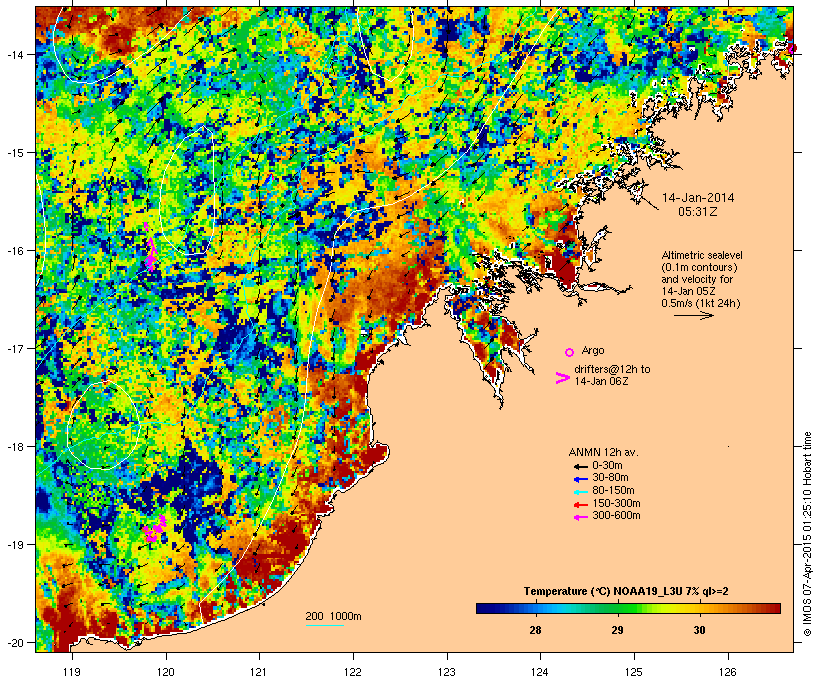Click the date label 14-Jan-2014
Viewport: 820px width, 680px height.
[698, 198]
